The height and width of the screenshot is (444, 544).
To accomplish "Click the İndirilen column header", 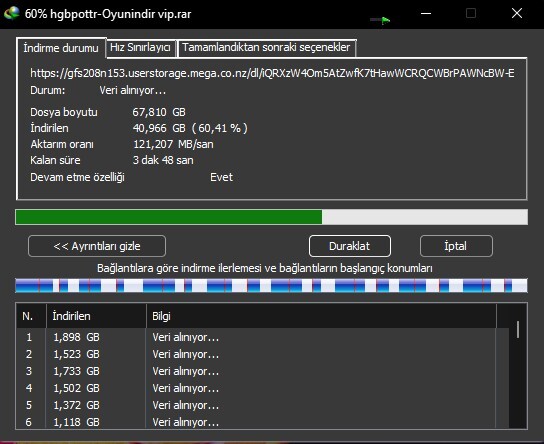I will pos(96,316).
